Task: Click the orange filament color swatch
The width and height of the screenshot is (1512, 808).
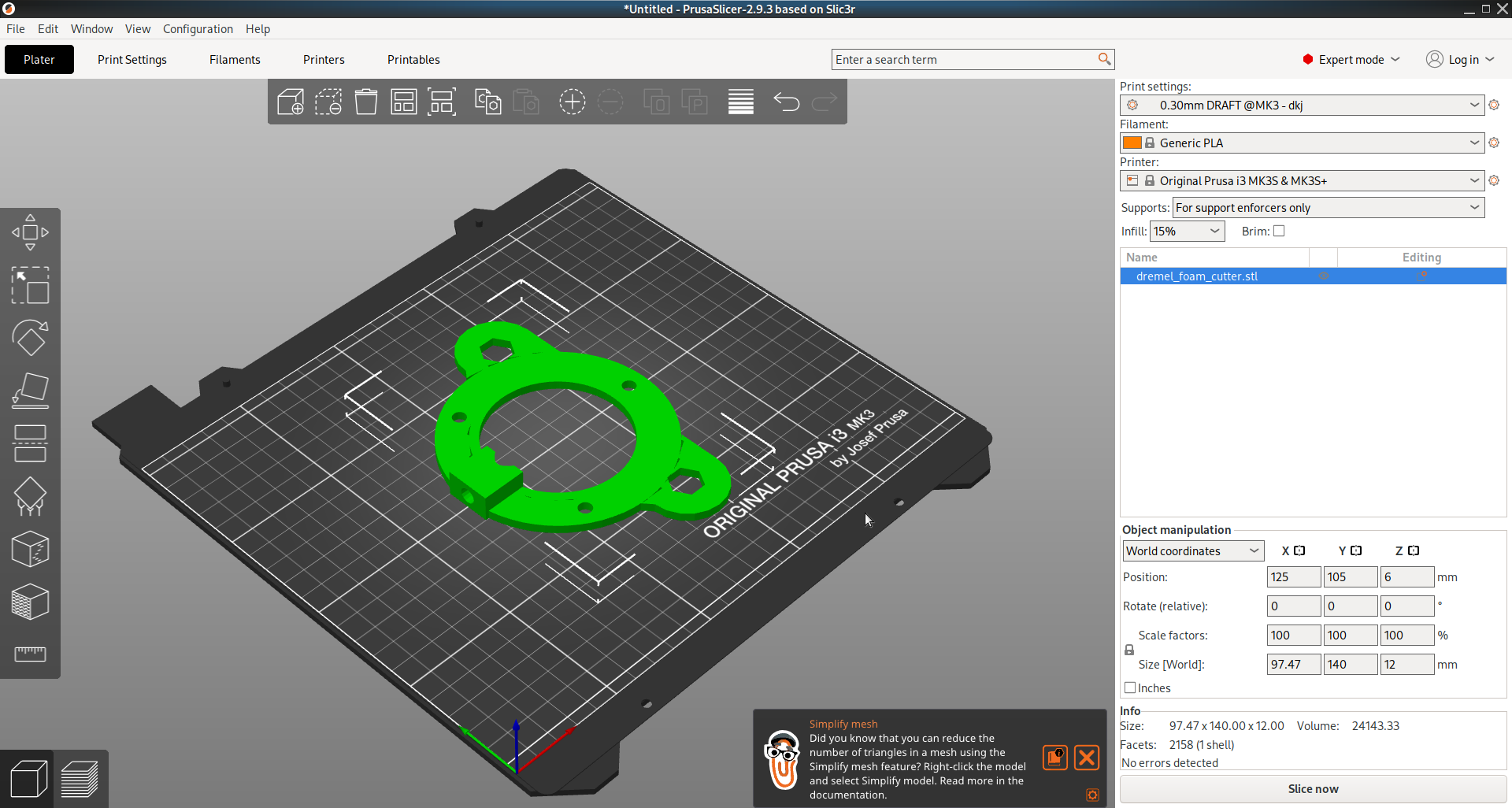Action: pos(1132,143)
